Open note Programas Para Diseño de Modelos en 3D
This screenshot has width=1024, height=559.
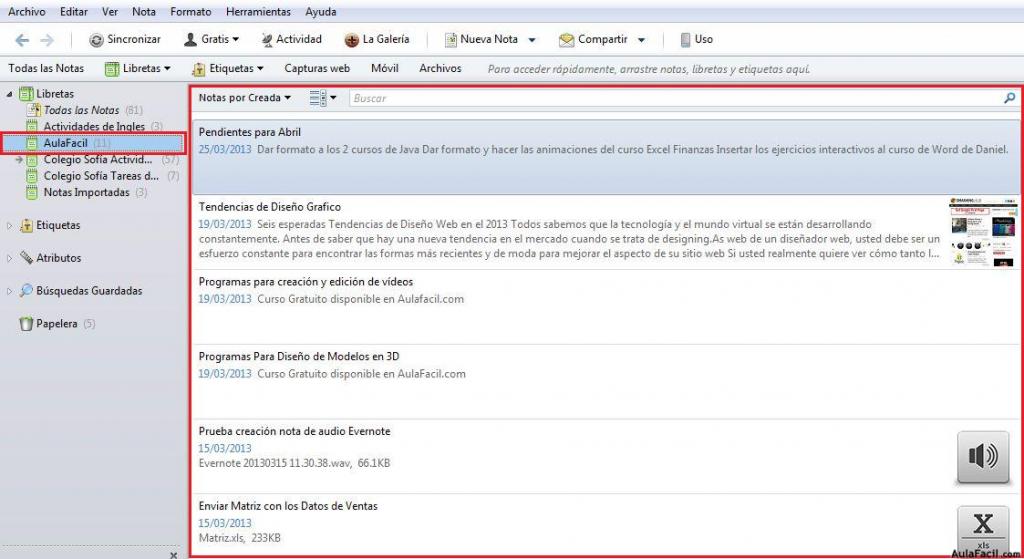(605, 382)
